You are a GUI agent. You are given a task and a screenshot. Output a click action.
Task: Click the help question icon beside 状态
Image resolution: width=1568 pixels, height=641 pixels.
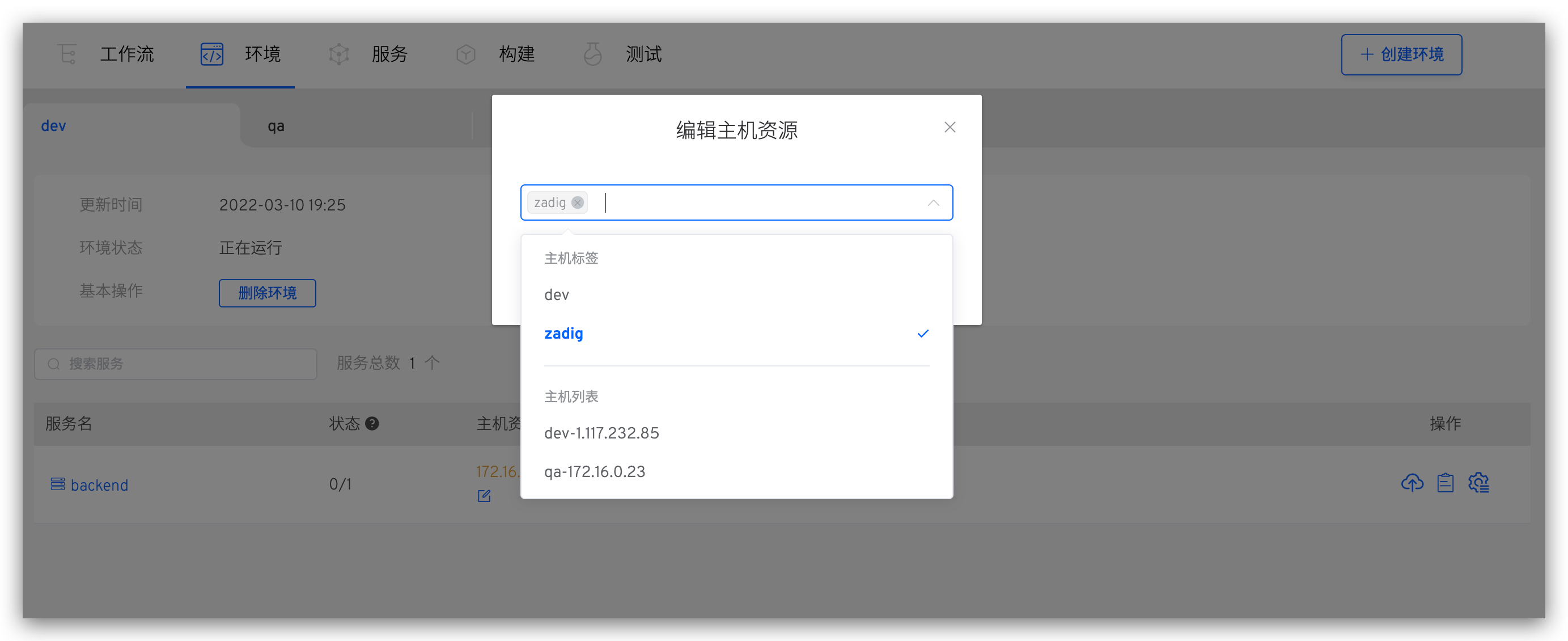pyautogui.click(x=372, y=424)
